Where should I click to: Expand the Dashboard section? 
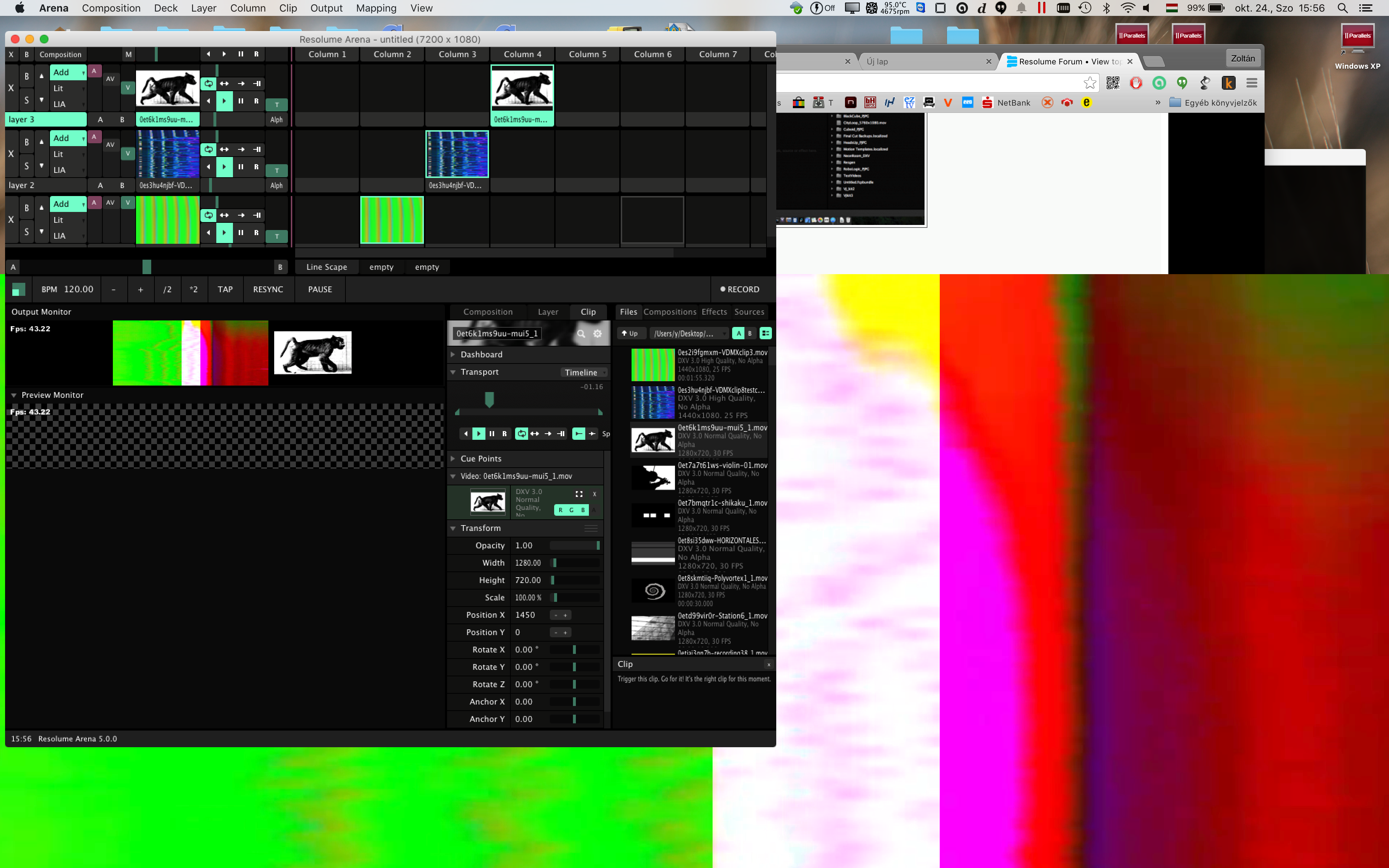point(481,354)
